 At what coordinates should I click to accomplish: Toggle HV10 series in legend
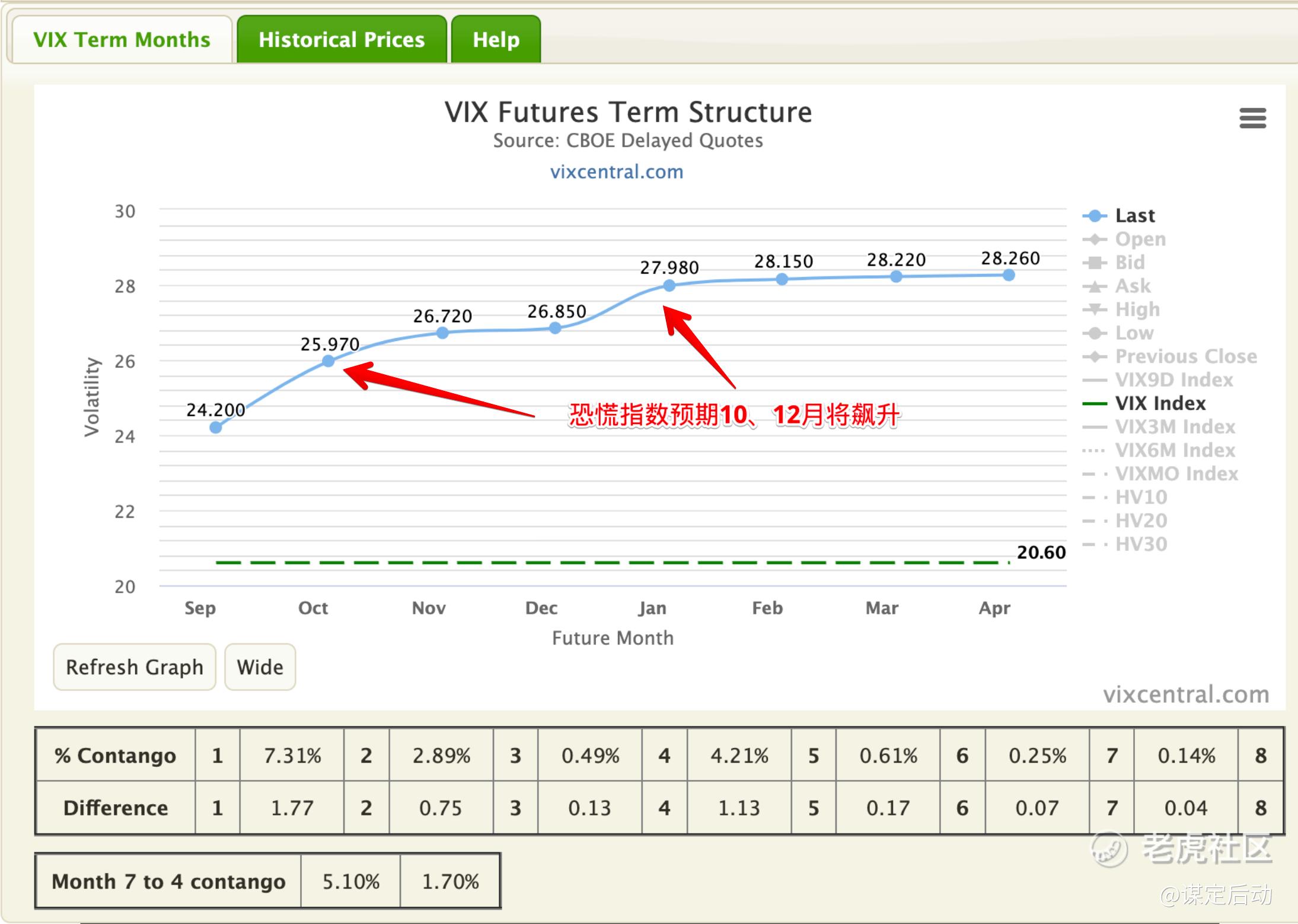pos(1125,497)
